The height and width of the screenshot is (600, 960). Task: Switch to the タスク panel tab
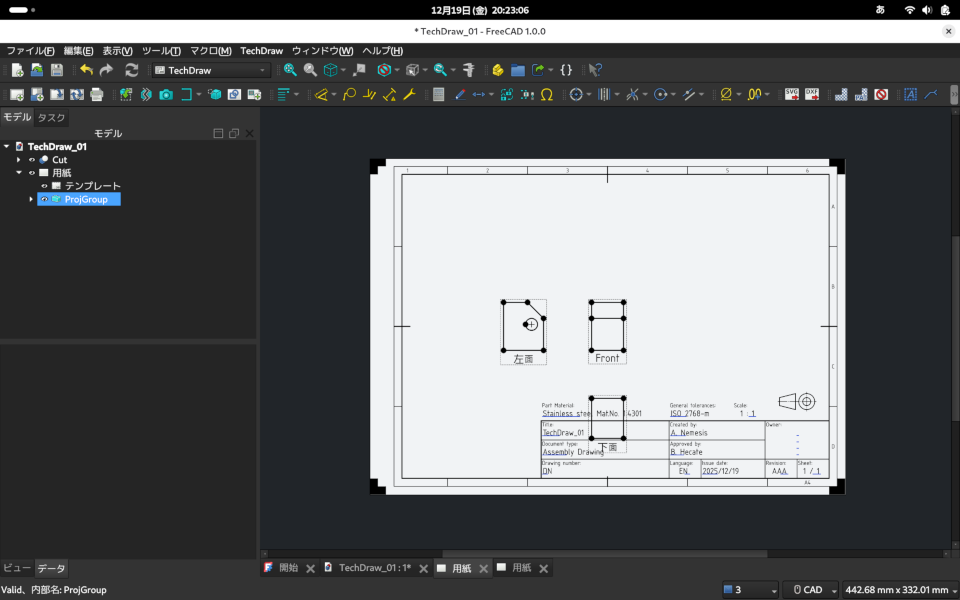coord(51,118)
